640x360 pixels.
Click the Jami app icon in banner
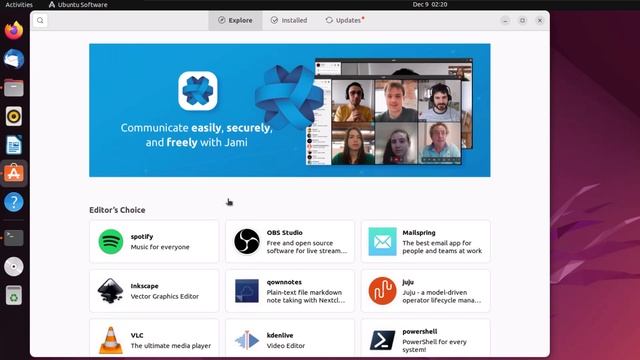tap(198, 91)
